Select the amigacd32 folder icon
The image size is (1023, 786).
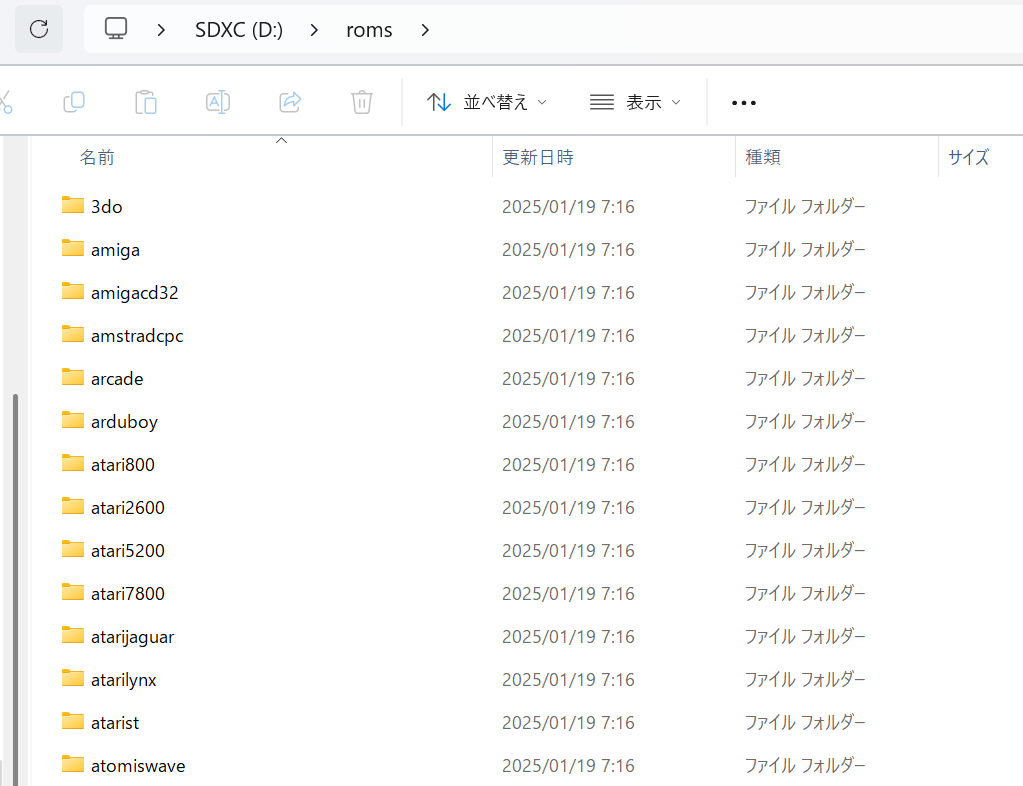tap(73, 291)
